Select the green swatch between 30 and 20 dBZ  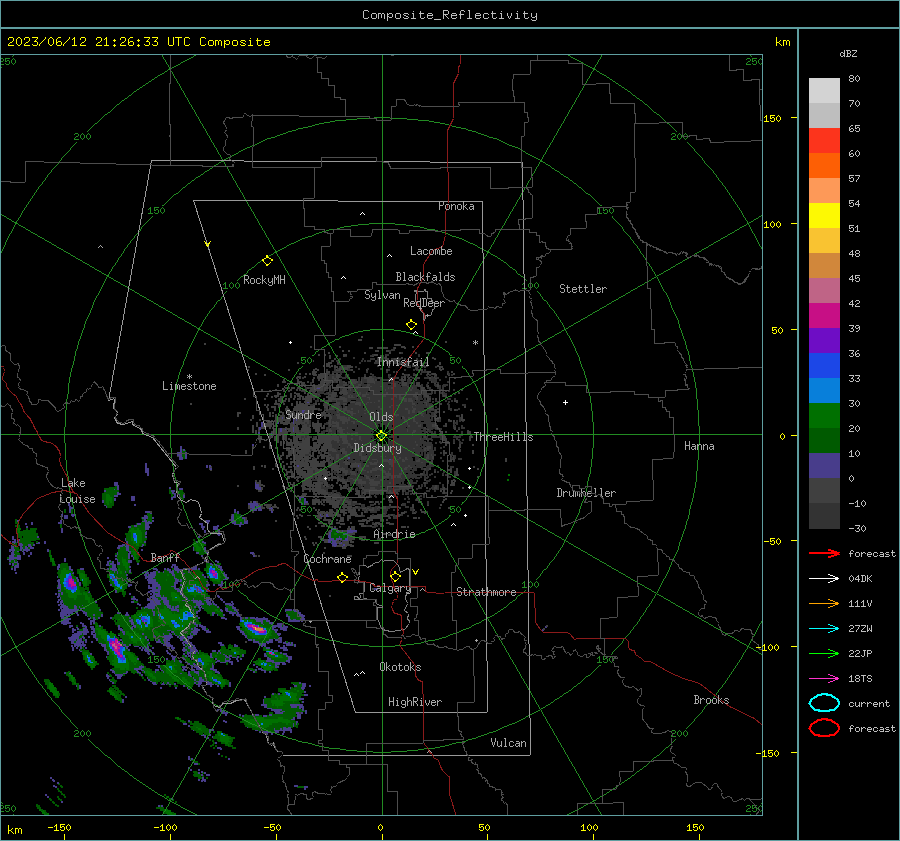[x=824, y=416]
